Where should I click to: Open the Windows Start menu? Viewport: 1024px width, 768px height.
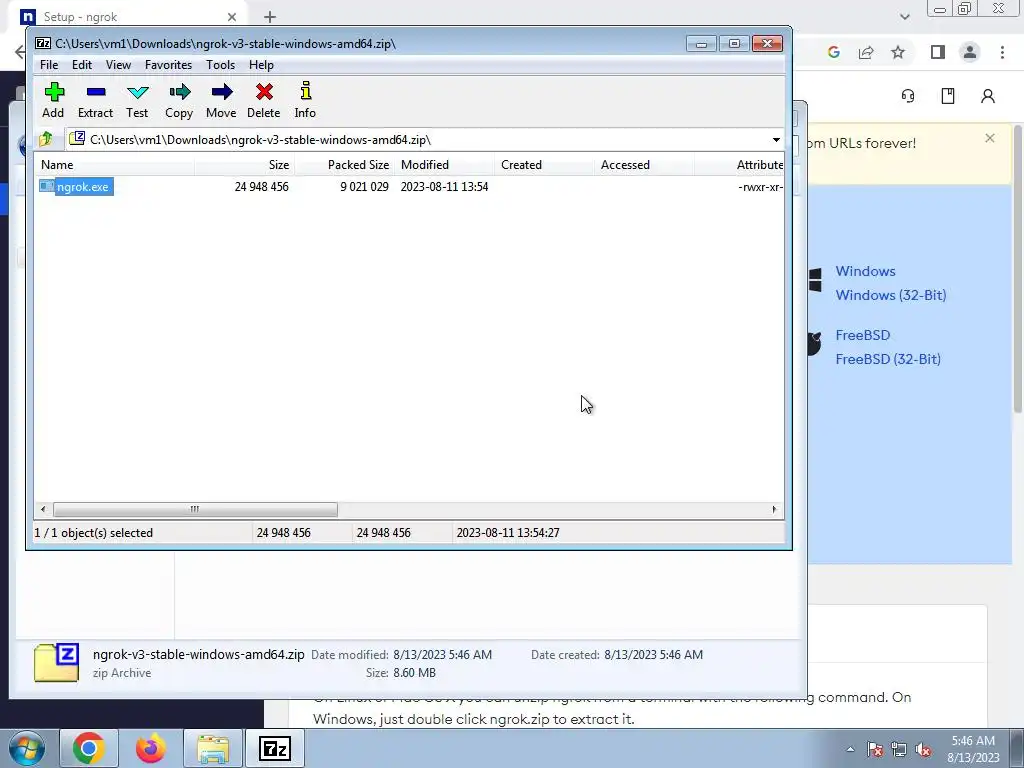26,748
